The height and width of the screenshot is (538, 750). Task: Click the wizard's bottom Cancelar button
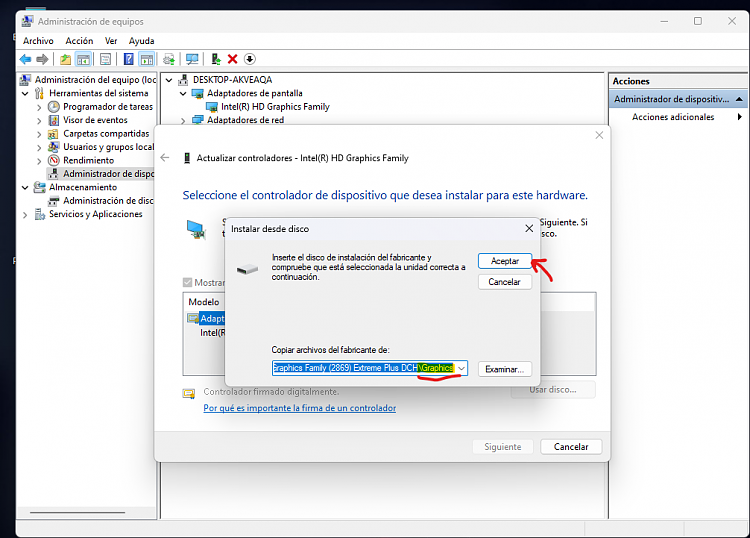click(571, 447)
